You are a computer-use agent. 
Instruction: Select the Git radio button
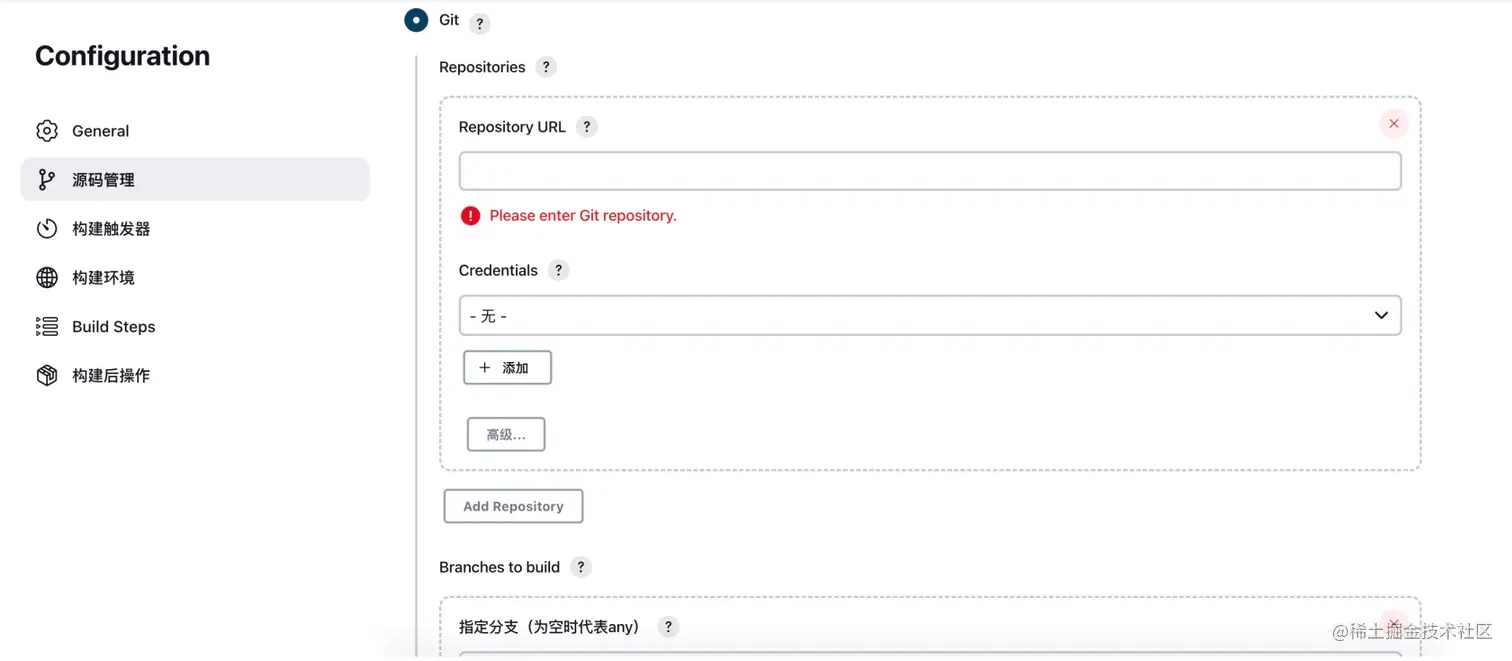click(x=416, y=20)
